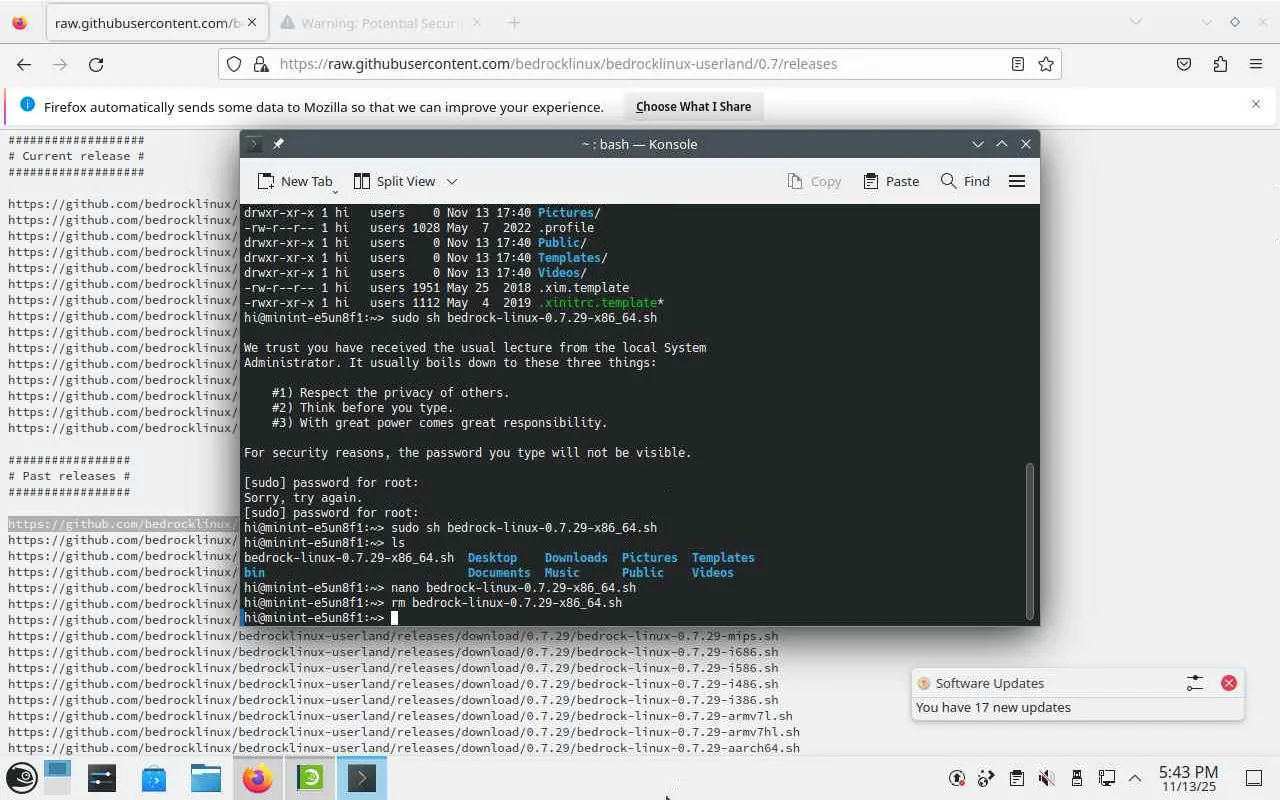Image resolution: width=1280 pixels, height=800 pixels.
Task: Go back in Firefox
Action: (24, 64)
